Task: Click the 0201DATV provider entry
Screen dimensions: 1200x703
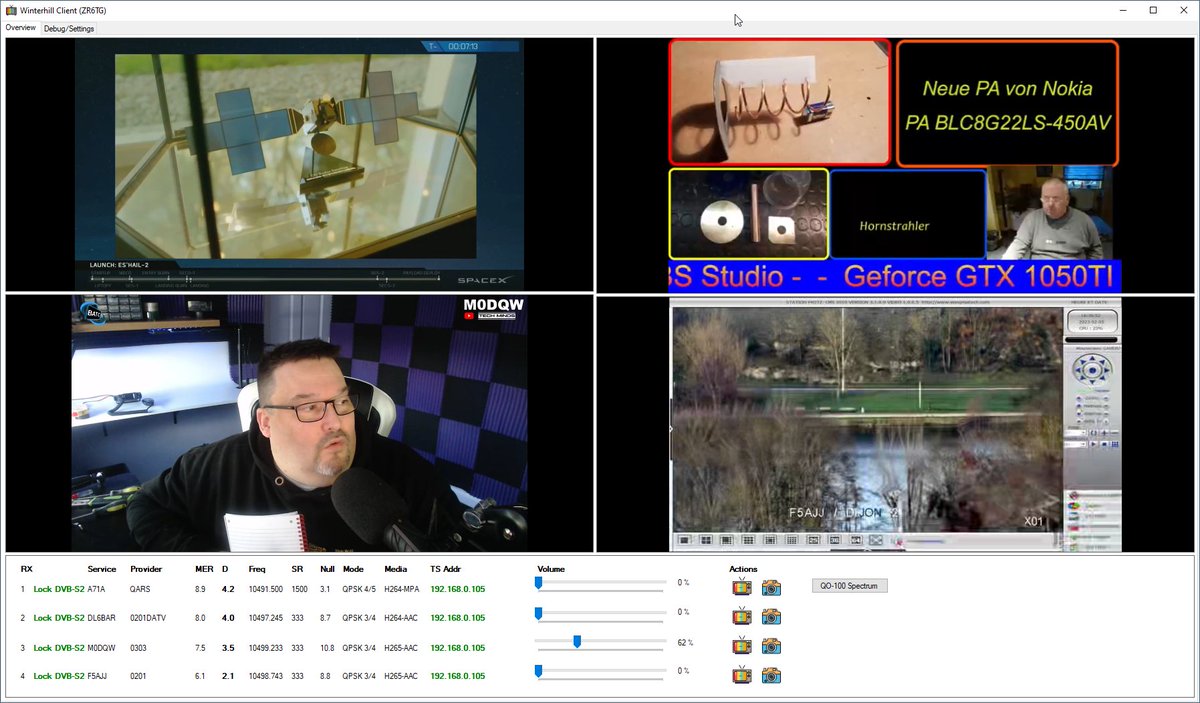Action: (148, 618)
